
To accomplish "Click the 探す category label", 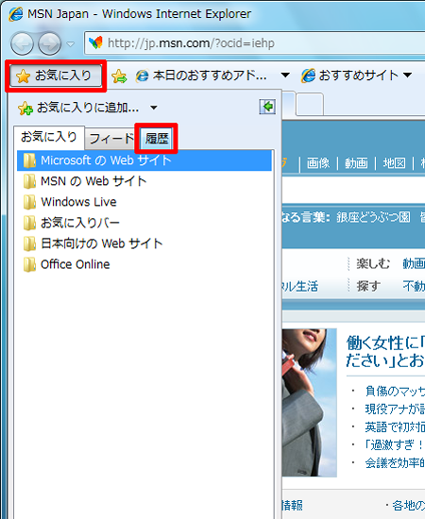I will 368,286.
